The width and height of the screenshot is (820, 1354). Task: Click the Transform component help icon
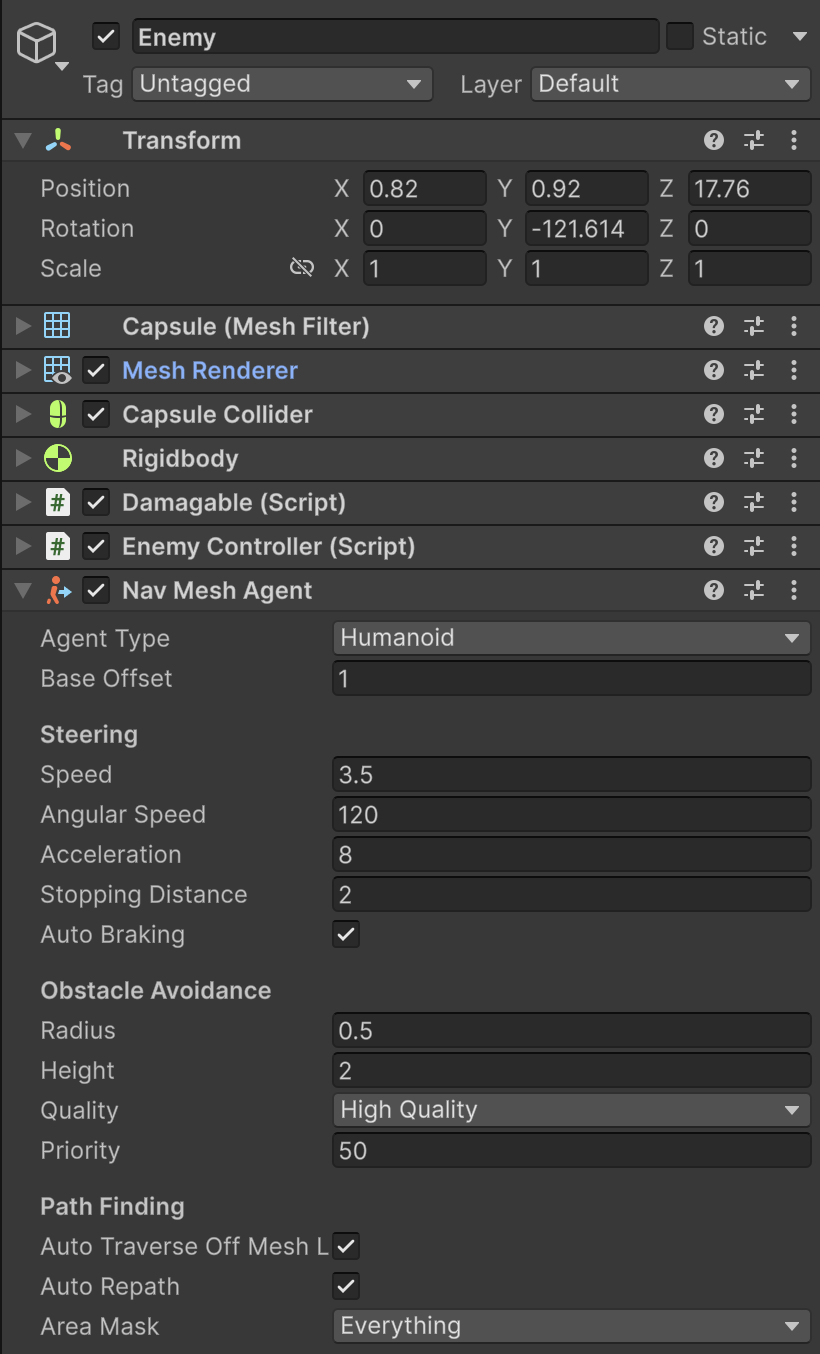(x=713, y=141)
